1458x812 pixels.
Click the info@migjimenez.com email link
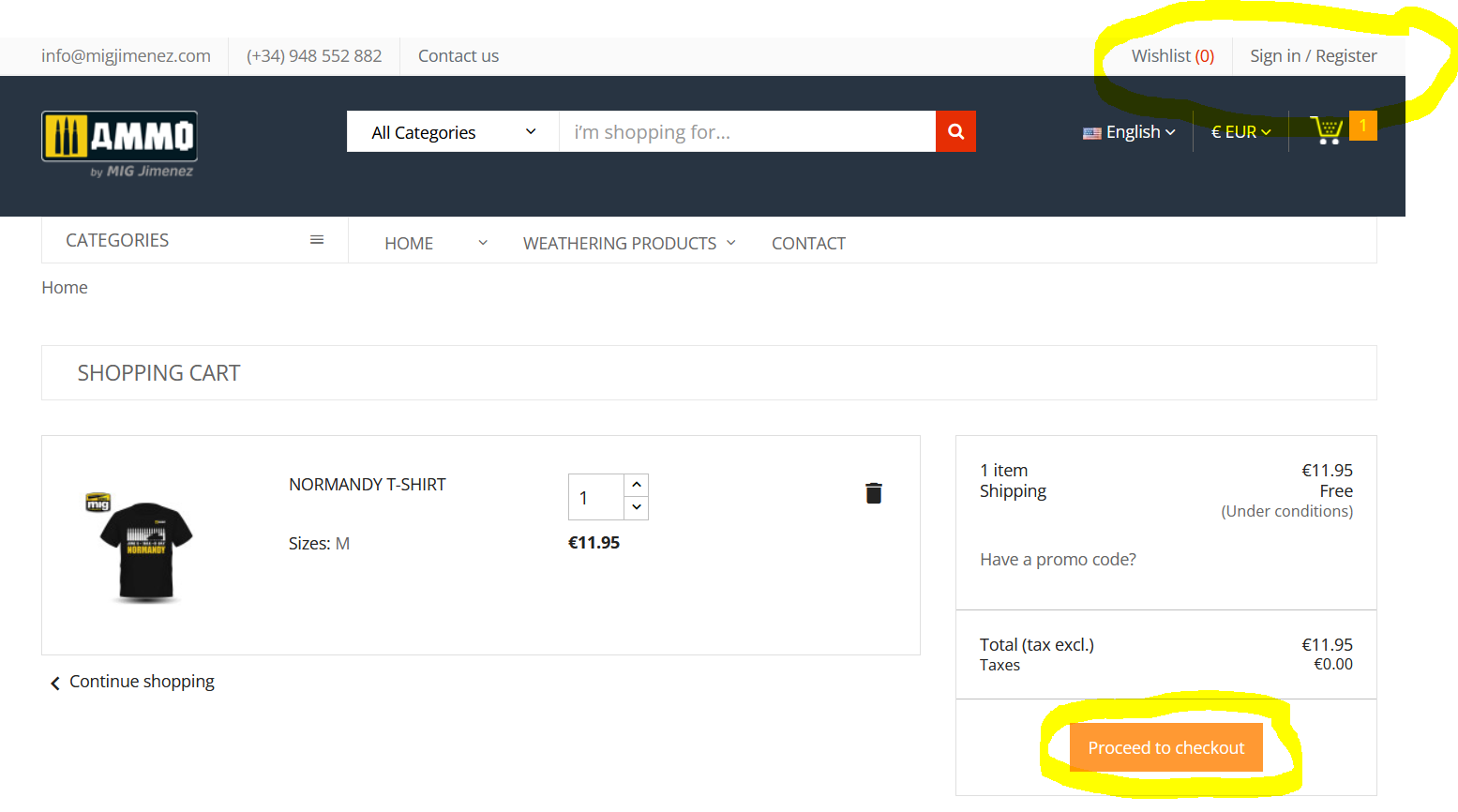126,56
